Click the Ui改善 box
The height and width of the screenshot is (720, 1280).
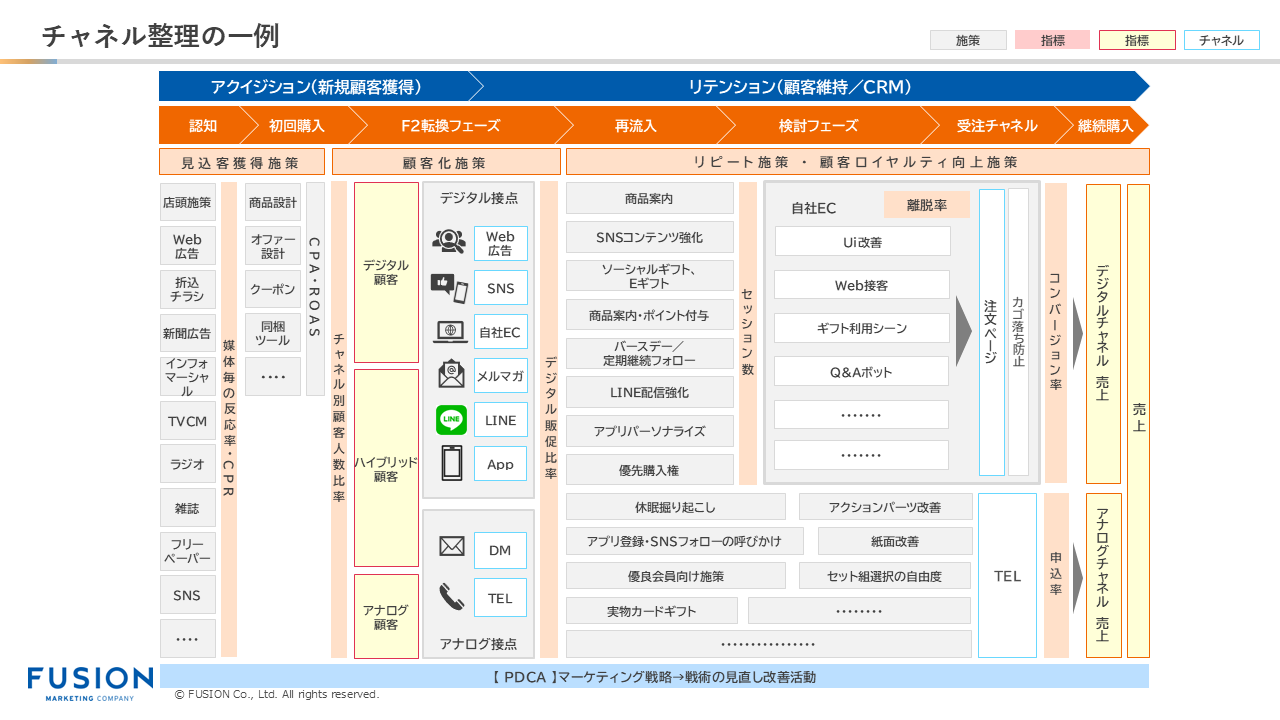pos(862,241)
